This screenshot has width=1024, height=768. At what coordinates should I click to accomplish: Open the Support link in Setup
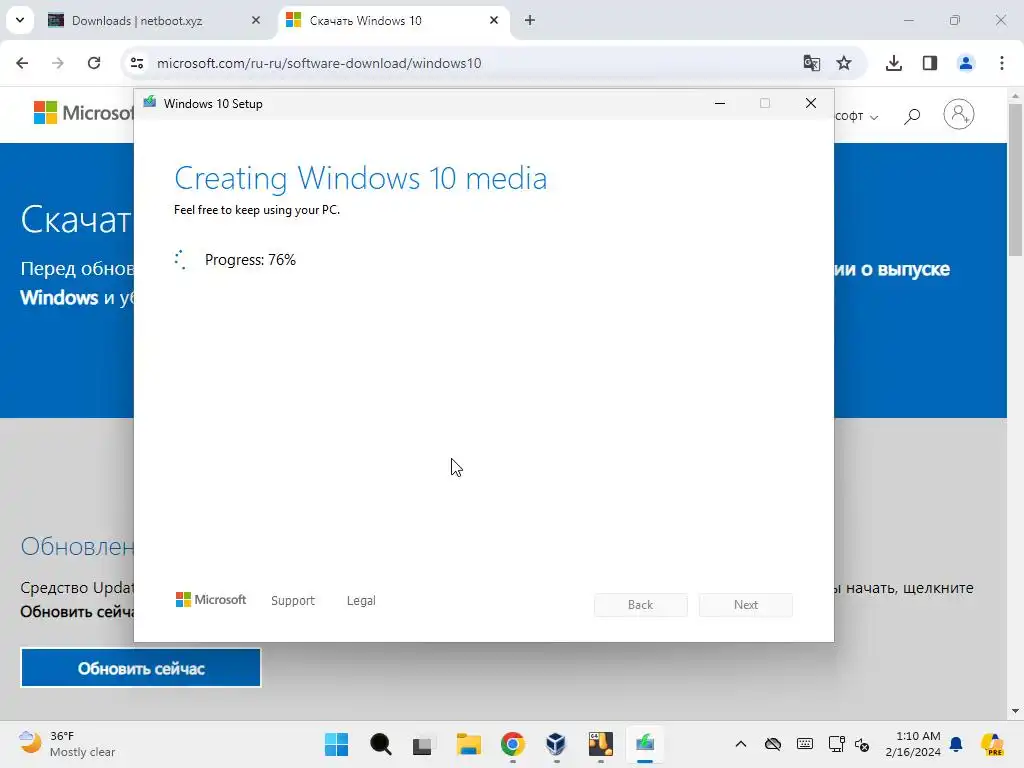point(293,600)
